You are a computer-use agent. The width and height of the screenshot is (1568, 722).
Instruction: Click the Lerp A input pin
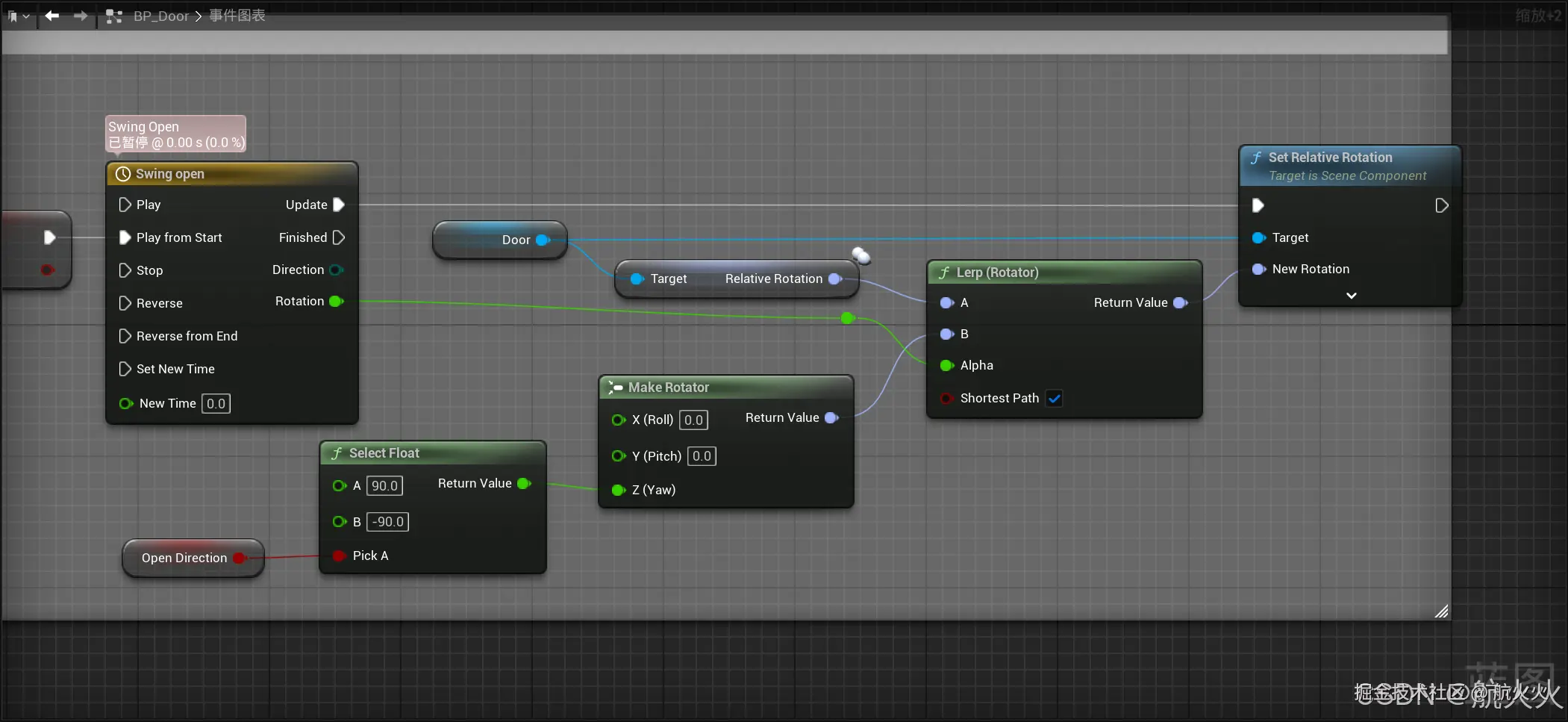(947, 302)
